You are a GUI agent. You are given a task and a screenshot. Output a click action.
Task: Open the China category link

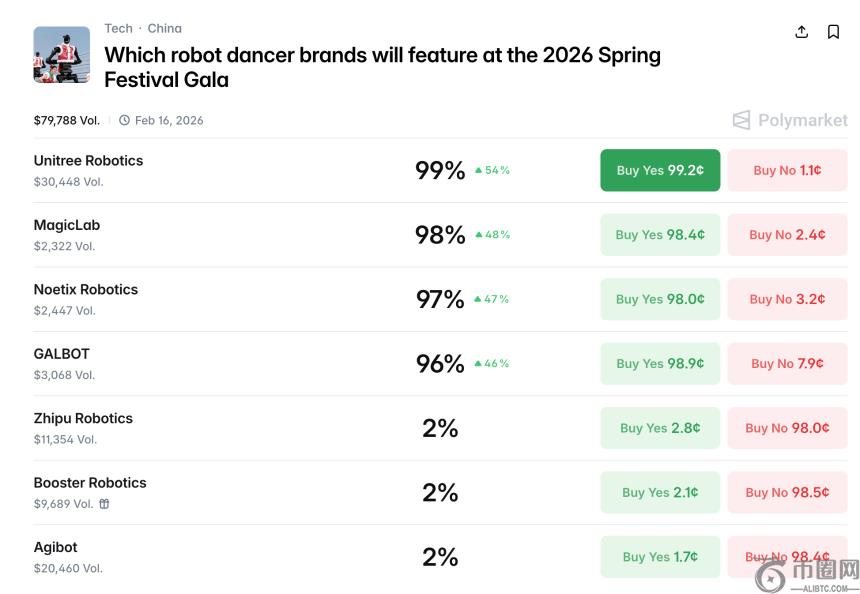pos(165,28)
